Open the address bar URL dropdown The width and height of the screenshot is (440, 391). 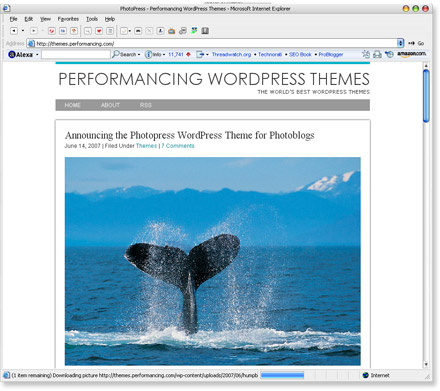click(x=400, y=43)
